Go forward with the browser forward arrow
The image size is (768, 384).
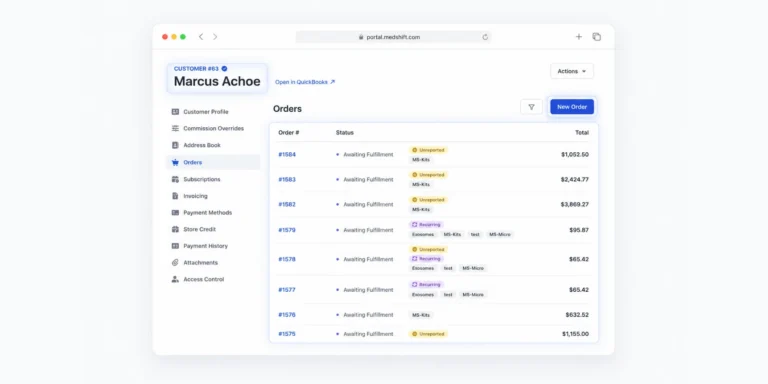215,37
